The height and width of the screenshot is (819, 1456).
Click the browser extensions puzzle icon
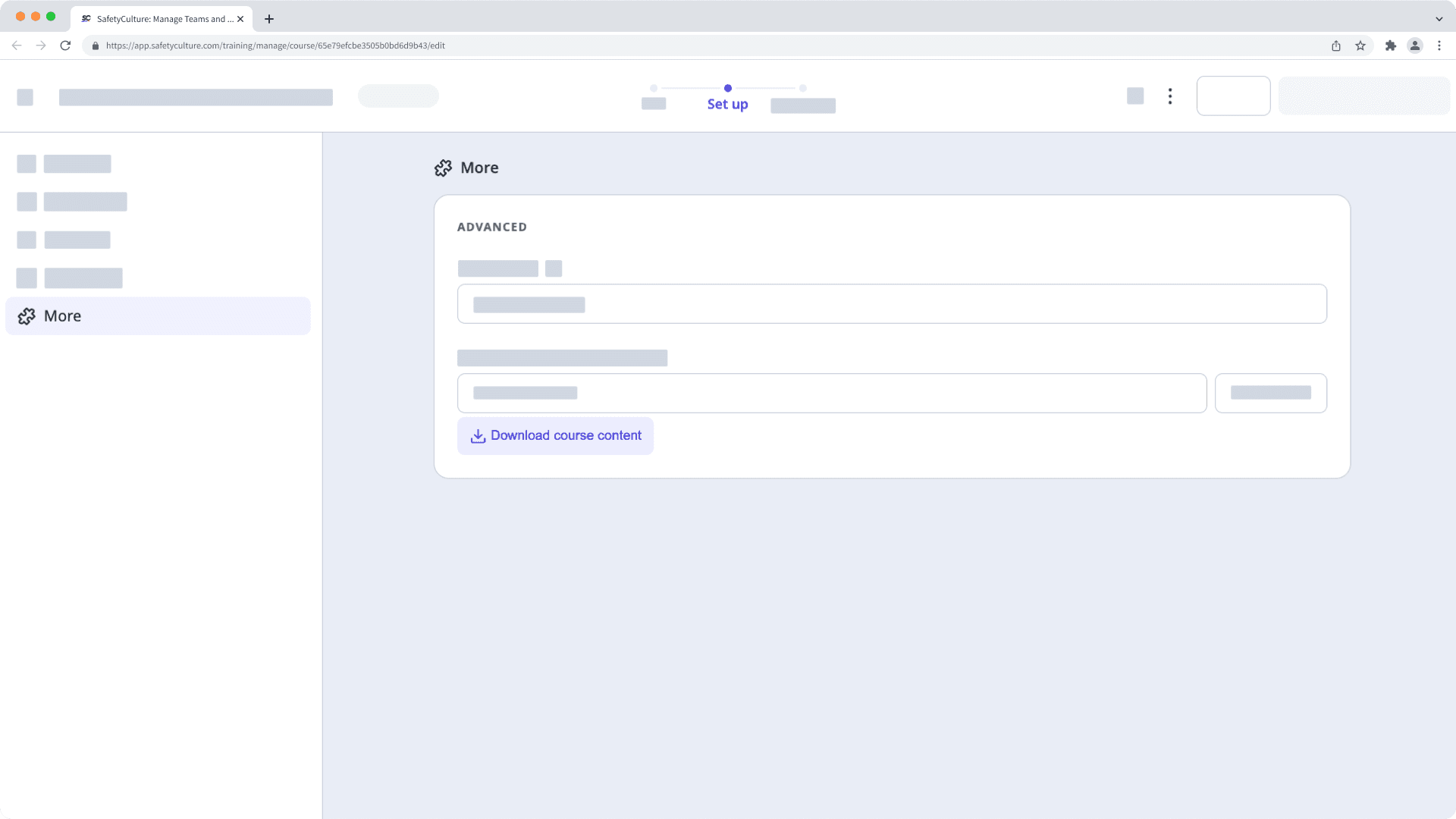pos(1390,45)
